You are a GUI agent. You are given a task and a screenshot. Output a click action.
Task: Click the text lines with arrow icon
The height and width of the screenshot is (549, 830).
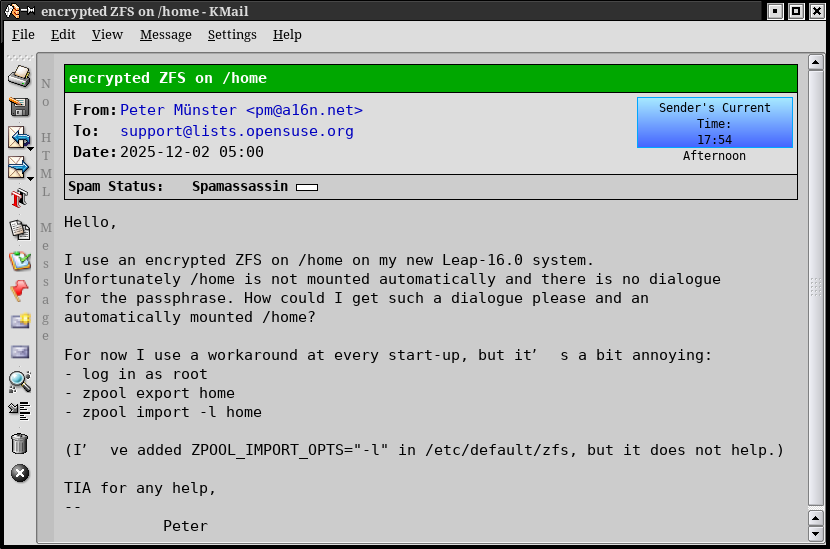click(20, 411)
